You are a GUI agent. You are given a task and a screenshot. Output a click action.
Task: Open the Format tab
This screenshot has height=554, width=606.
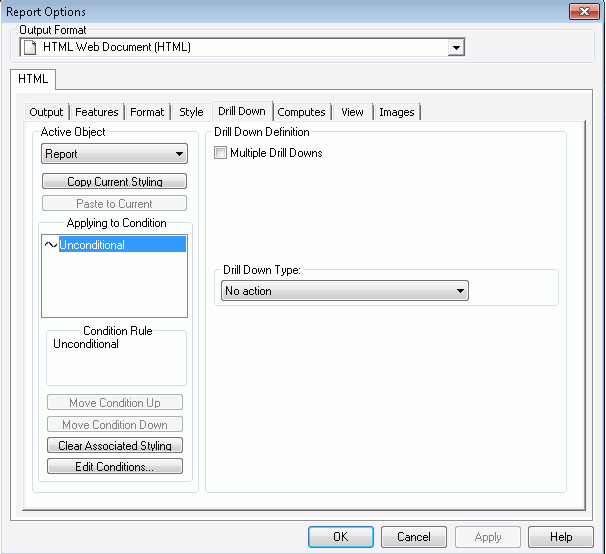click(x=147, y=112)
